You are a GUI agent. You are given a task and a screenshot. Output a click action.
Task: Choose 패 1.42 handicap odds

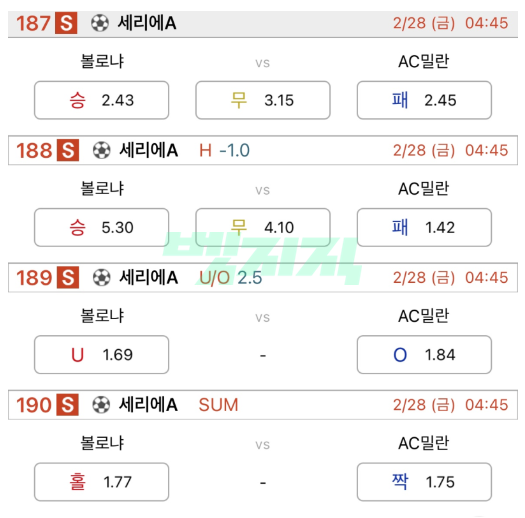point(424,227)
